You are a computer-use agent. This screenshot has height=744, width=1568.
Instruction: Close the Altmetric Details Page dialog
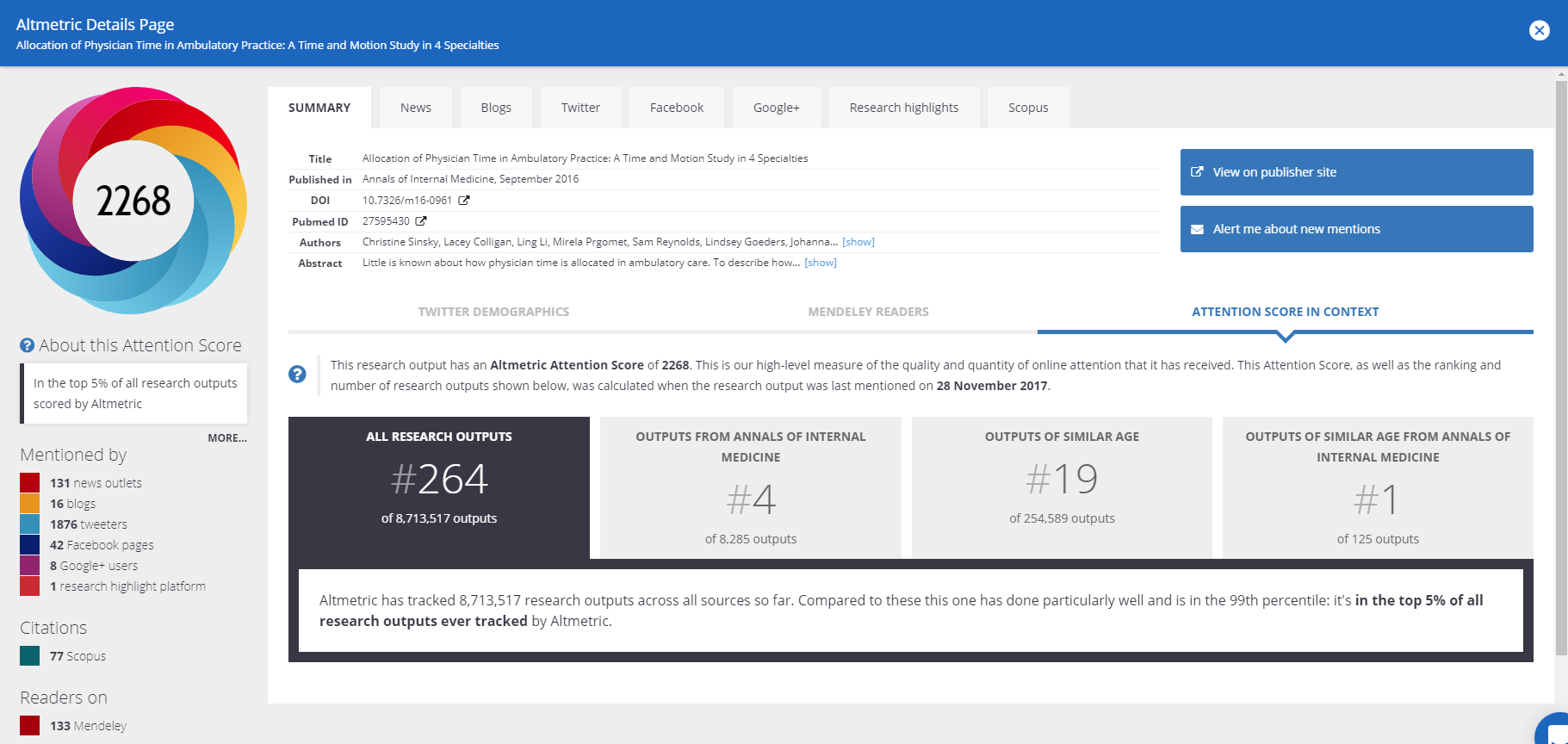[1539, 31]
